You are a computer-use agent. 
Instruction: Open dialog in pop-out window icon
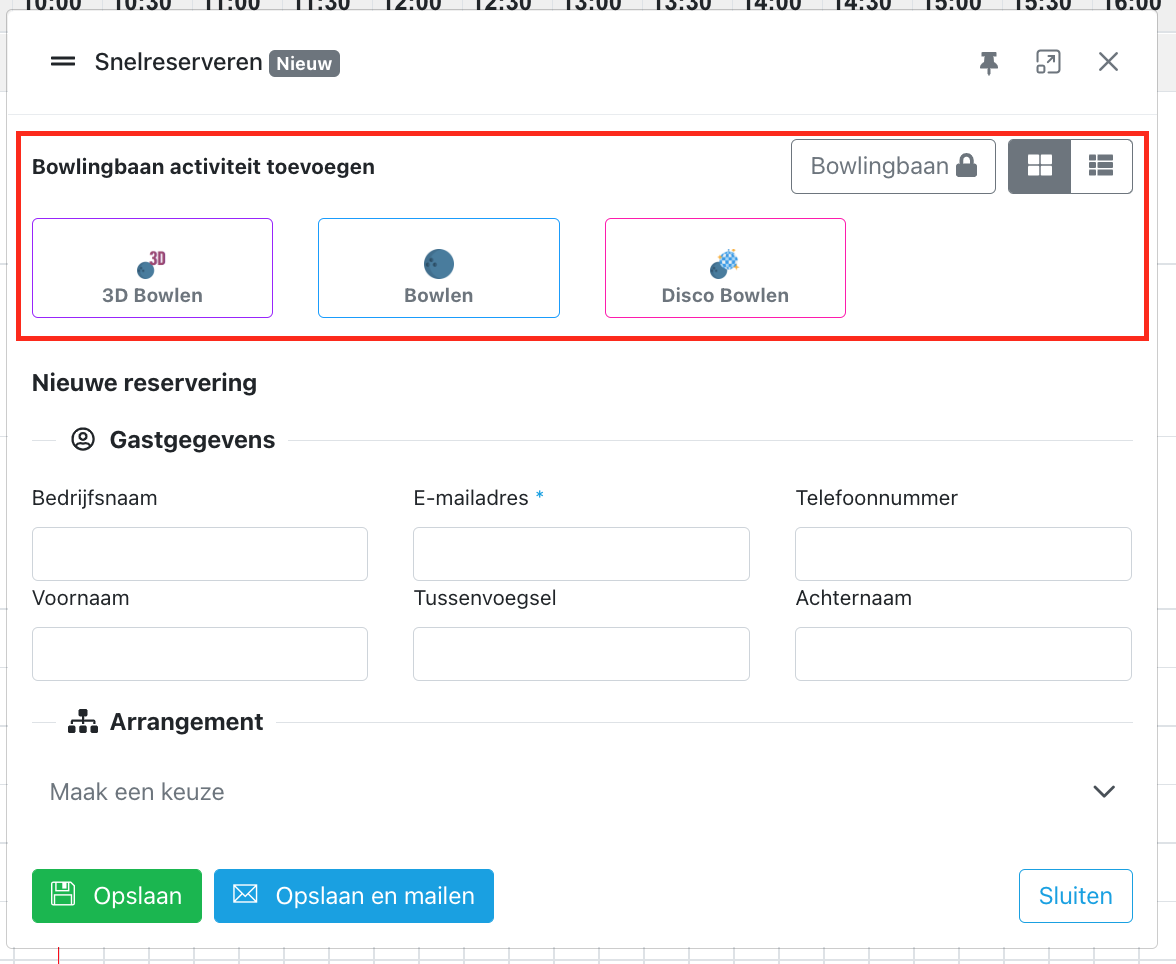click(1047, 63)
